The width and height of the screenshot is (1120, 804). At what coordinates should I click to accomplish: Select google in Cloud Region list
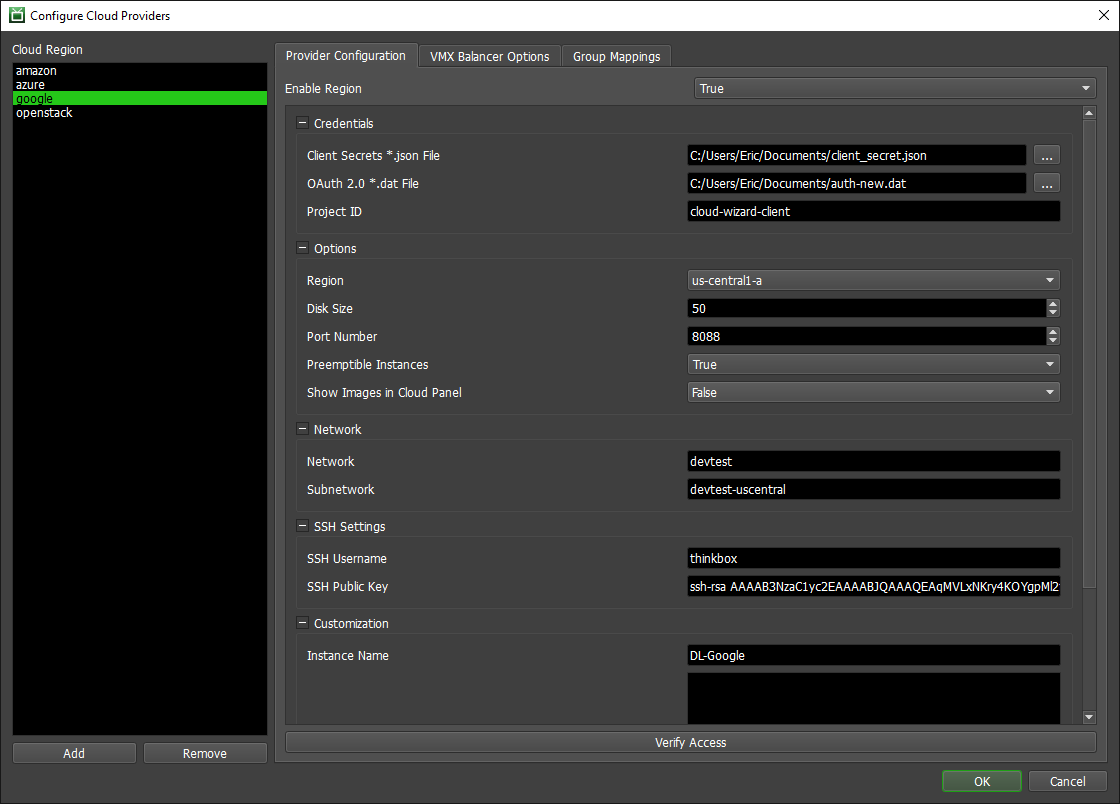point(139,99)
